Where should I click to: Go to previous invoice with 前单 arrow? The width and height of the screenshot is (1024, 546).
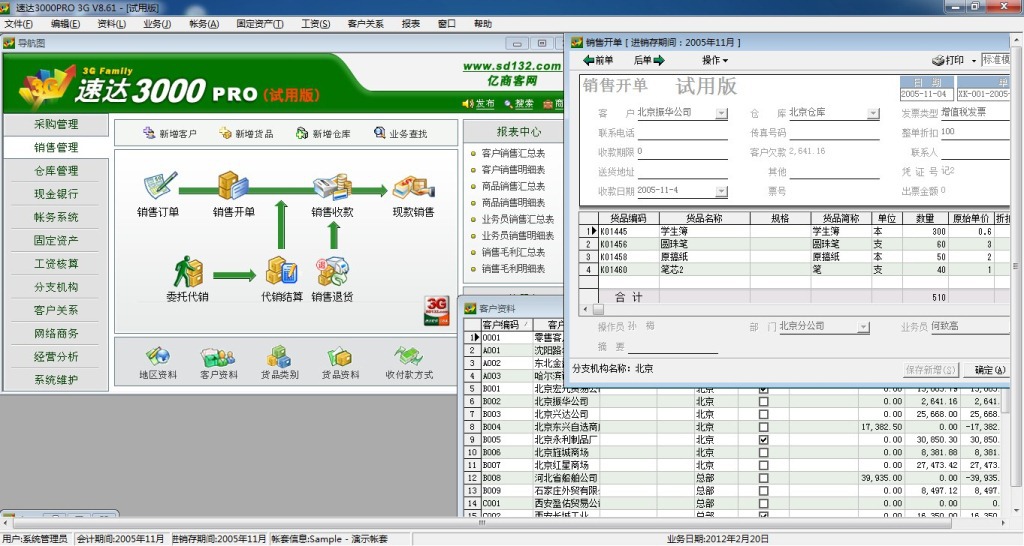(598, 60)
